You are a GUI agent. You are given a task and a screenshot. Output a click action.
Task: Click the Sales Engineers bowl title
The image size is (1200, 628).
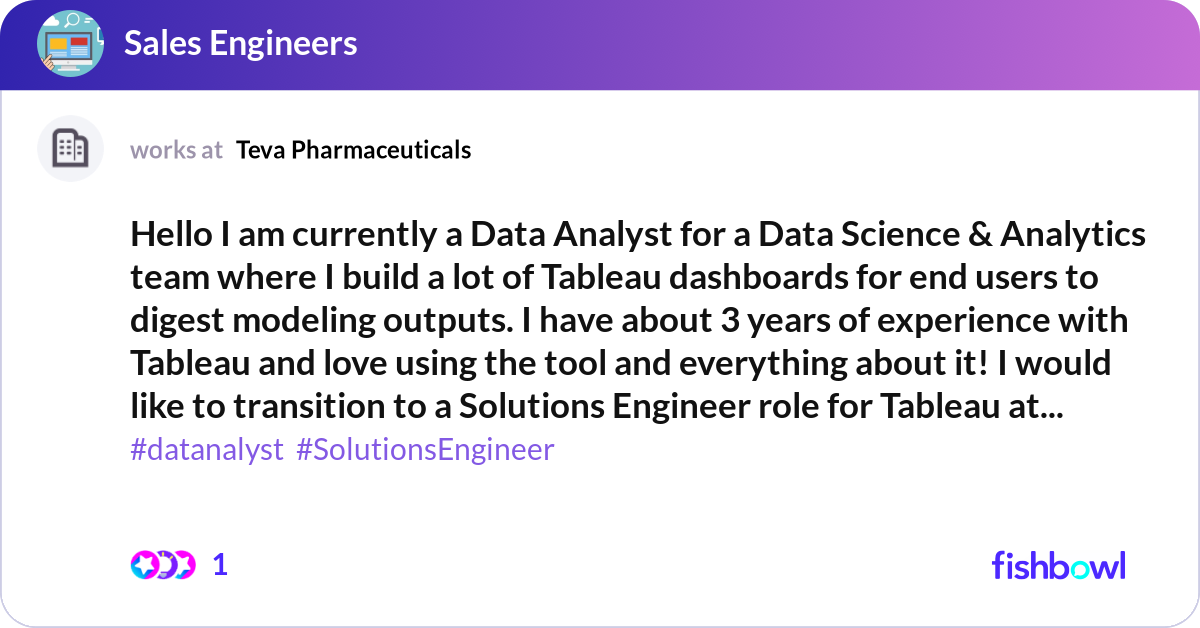pyautogui.click(x=240, y=43)
